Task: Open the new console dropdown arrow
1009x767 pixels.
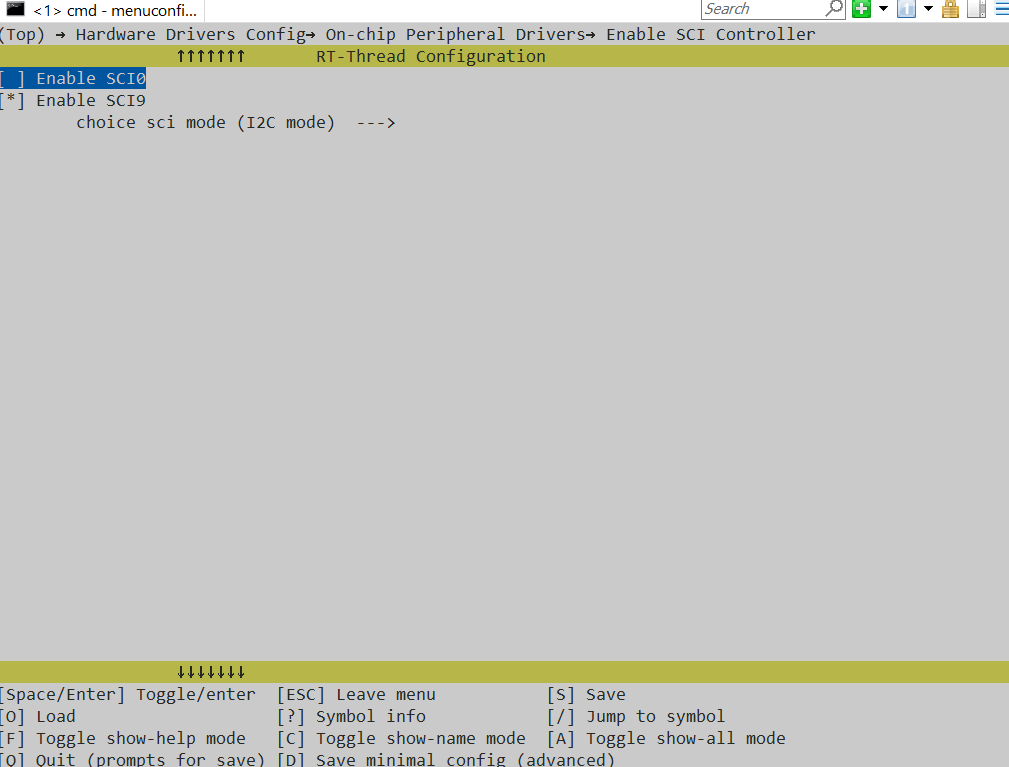Action: point(884,9)
